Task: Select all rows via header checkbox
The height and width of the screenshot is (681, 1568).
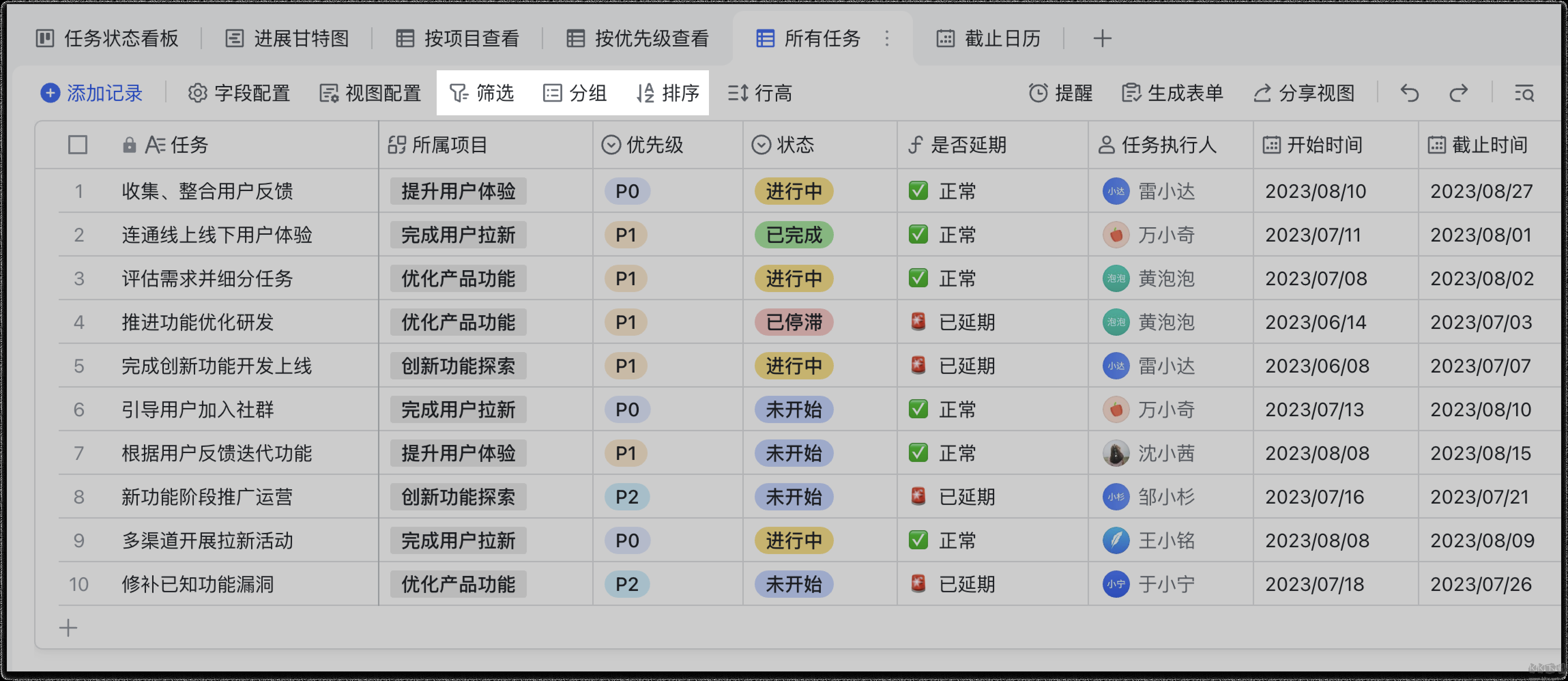Action: (78, 144)
